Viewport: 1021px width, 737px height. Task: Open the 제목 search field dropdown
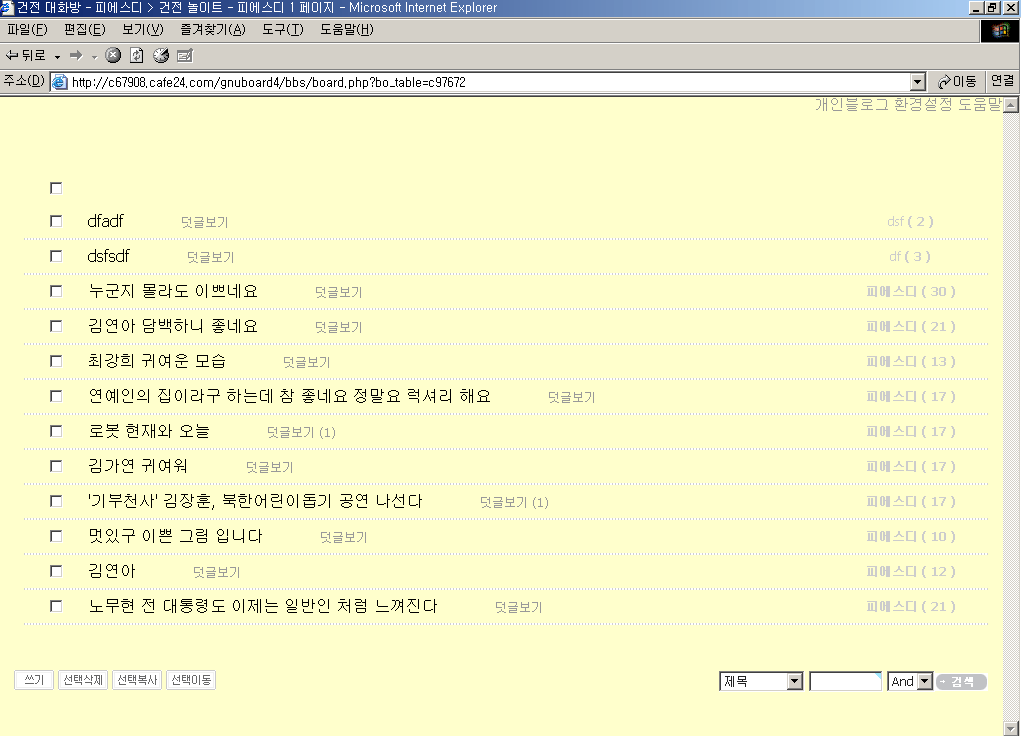point(794,682)
